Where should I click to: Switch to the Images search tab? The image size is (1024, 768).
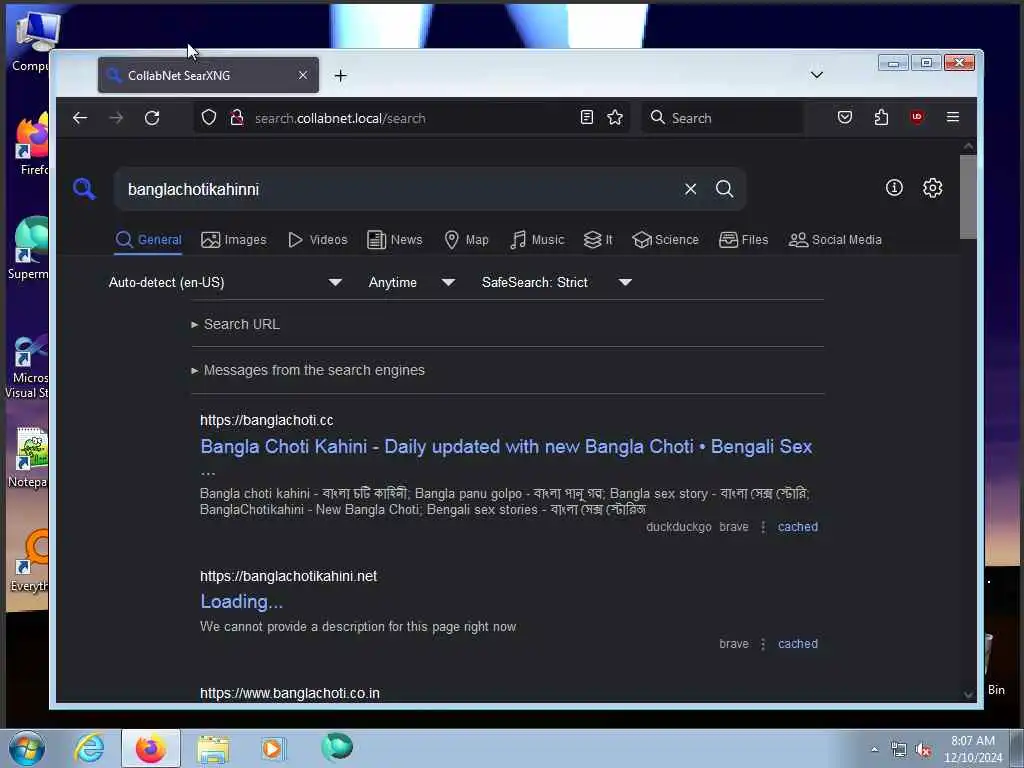click(234, 240)
